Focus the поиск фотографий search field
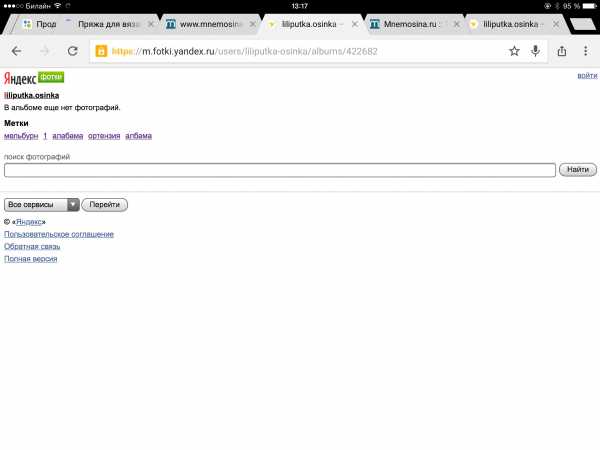The image size is (600, 450). [280, 170]
